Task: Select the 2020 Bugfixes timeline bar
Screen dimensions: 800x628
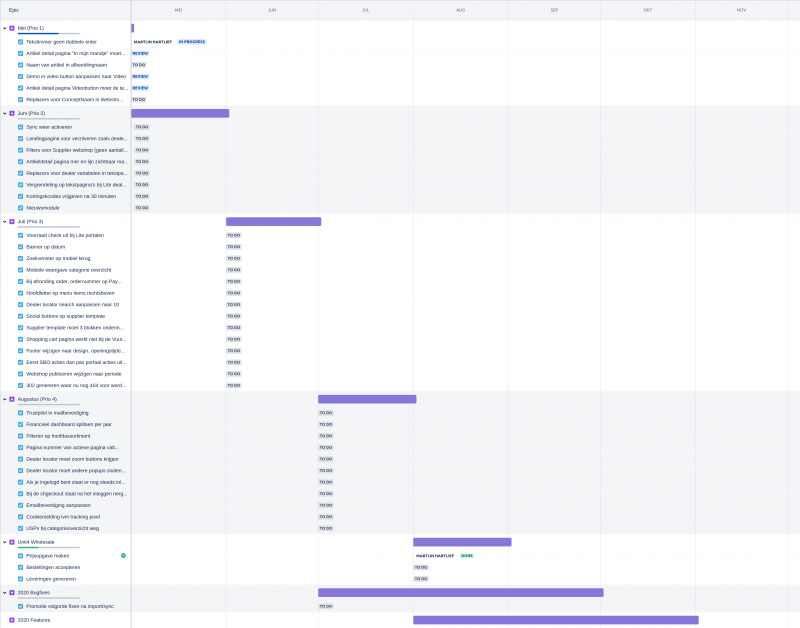Action: pos(460,592)
